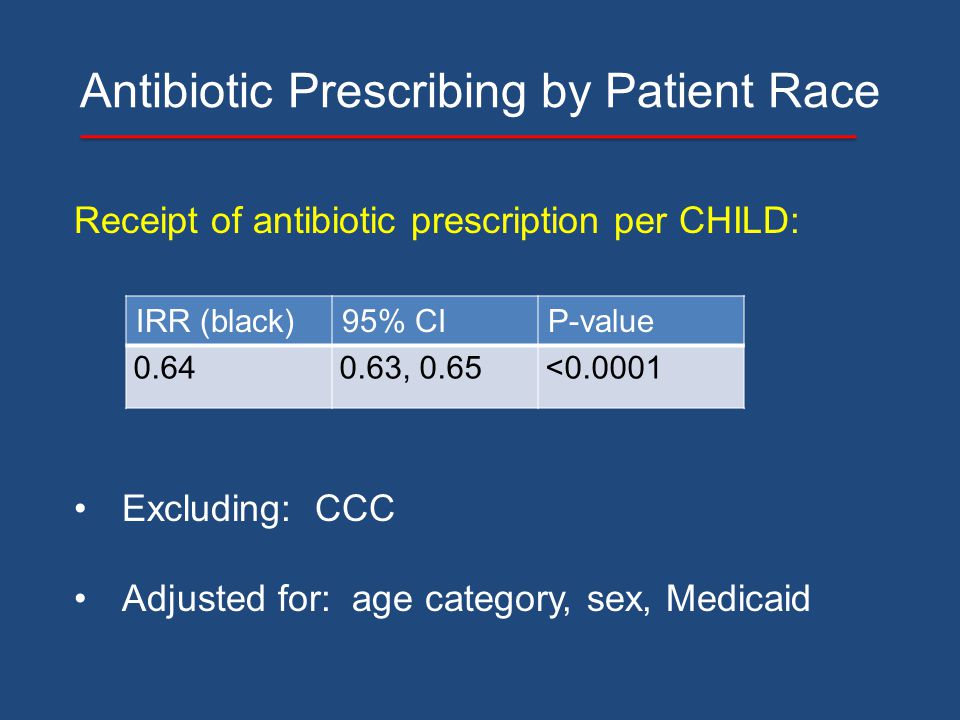Select the red underline below the title
This screenshot has width=960, height=720.
pyautogui.click(x=468, y=137)
